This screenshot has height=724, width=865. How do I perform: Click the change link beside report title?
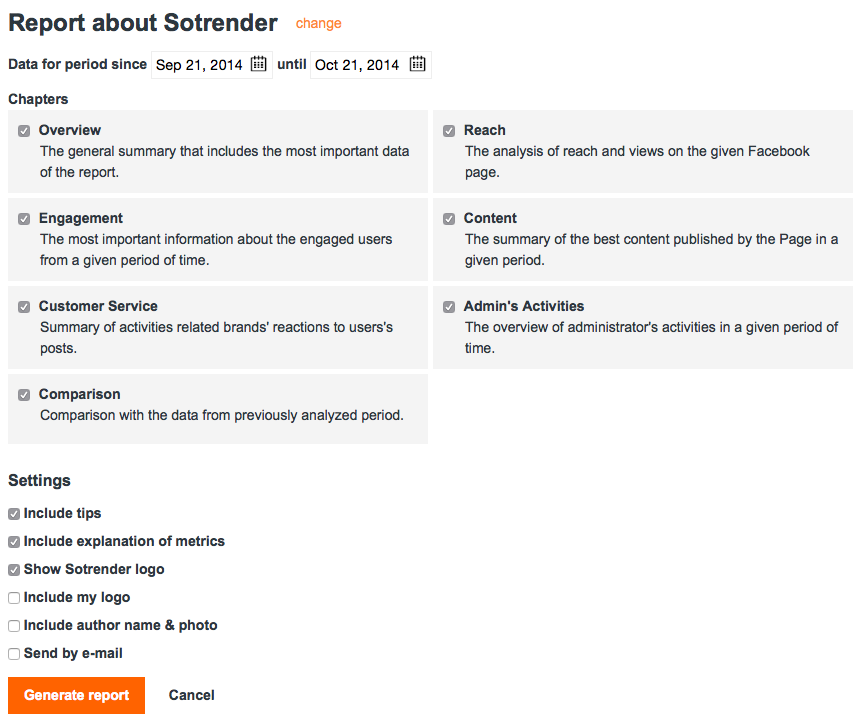(318, 23)
